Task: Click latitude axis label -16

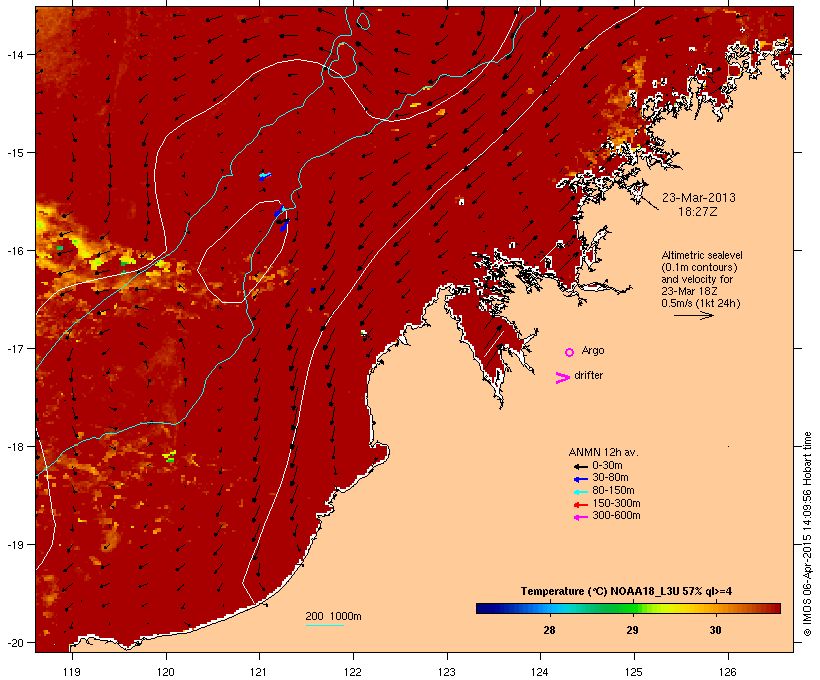Action: click(x=14, y=251)
